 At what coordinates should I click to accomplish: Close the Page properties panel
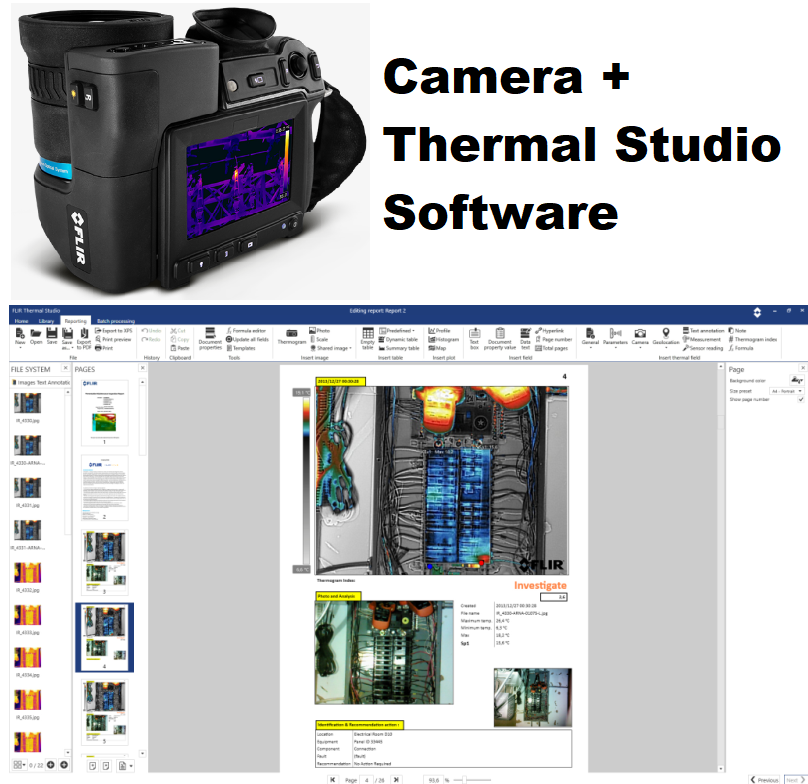802,368
